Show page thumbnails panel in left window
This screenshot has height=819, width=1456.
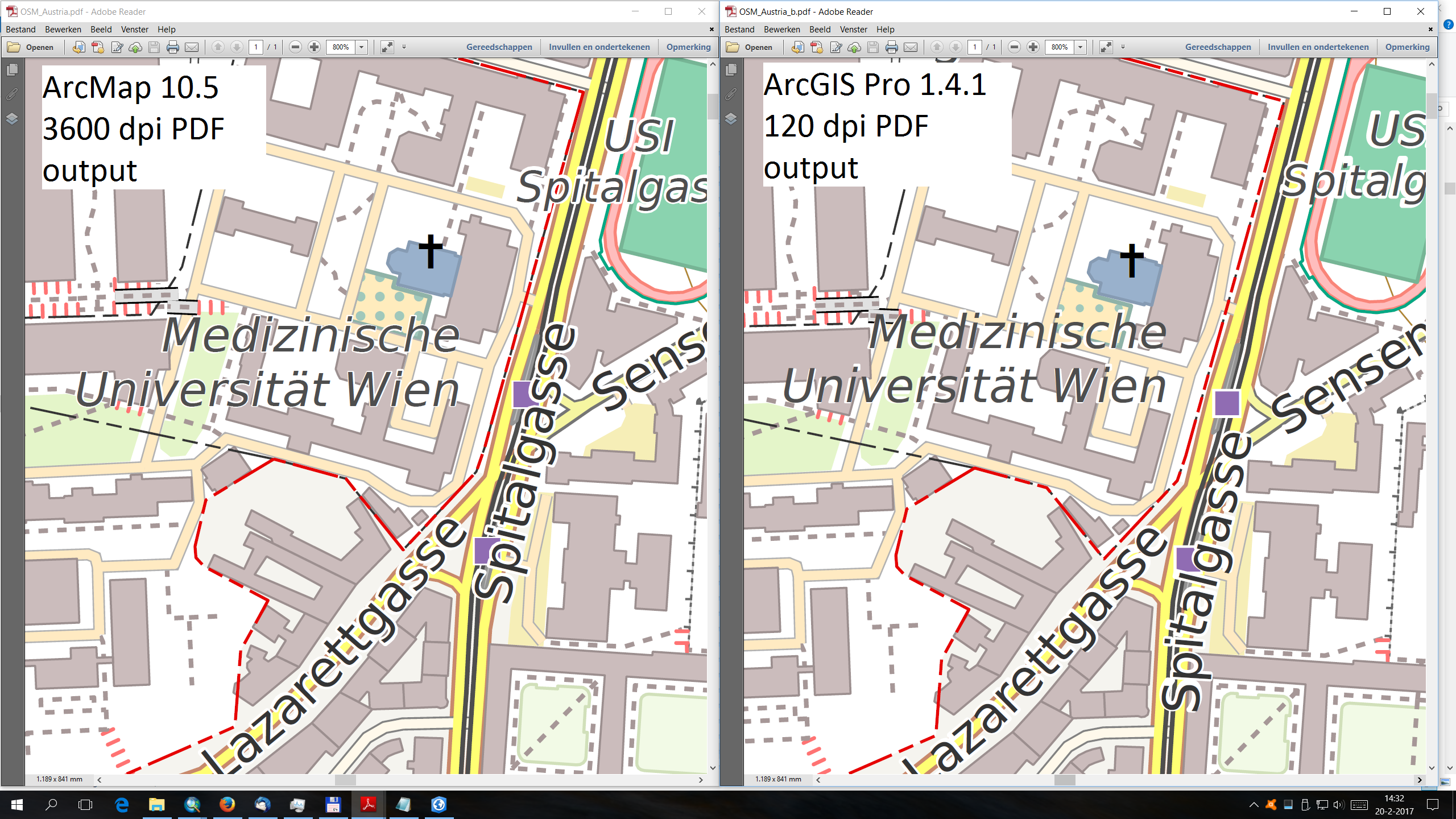[x=12, y=70]
